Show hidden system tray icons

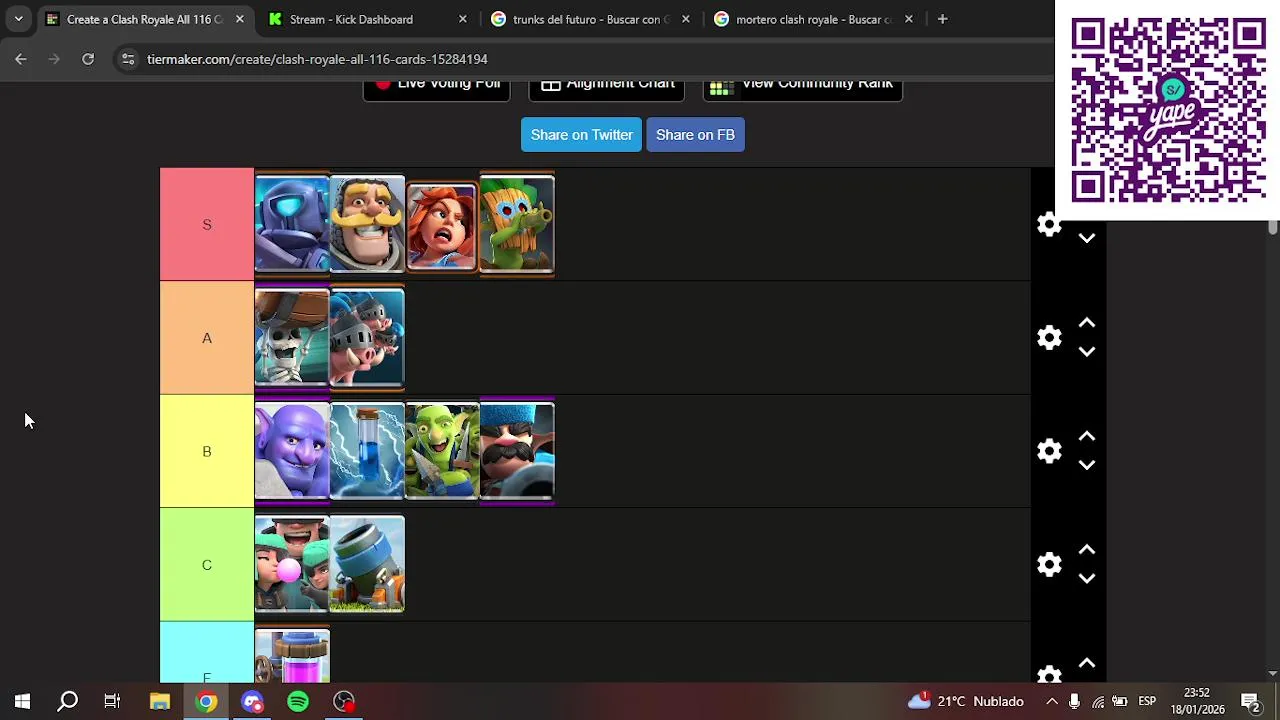click(x=1052, y=701)
